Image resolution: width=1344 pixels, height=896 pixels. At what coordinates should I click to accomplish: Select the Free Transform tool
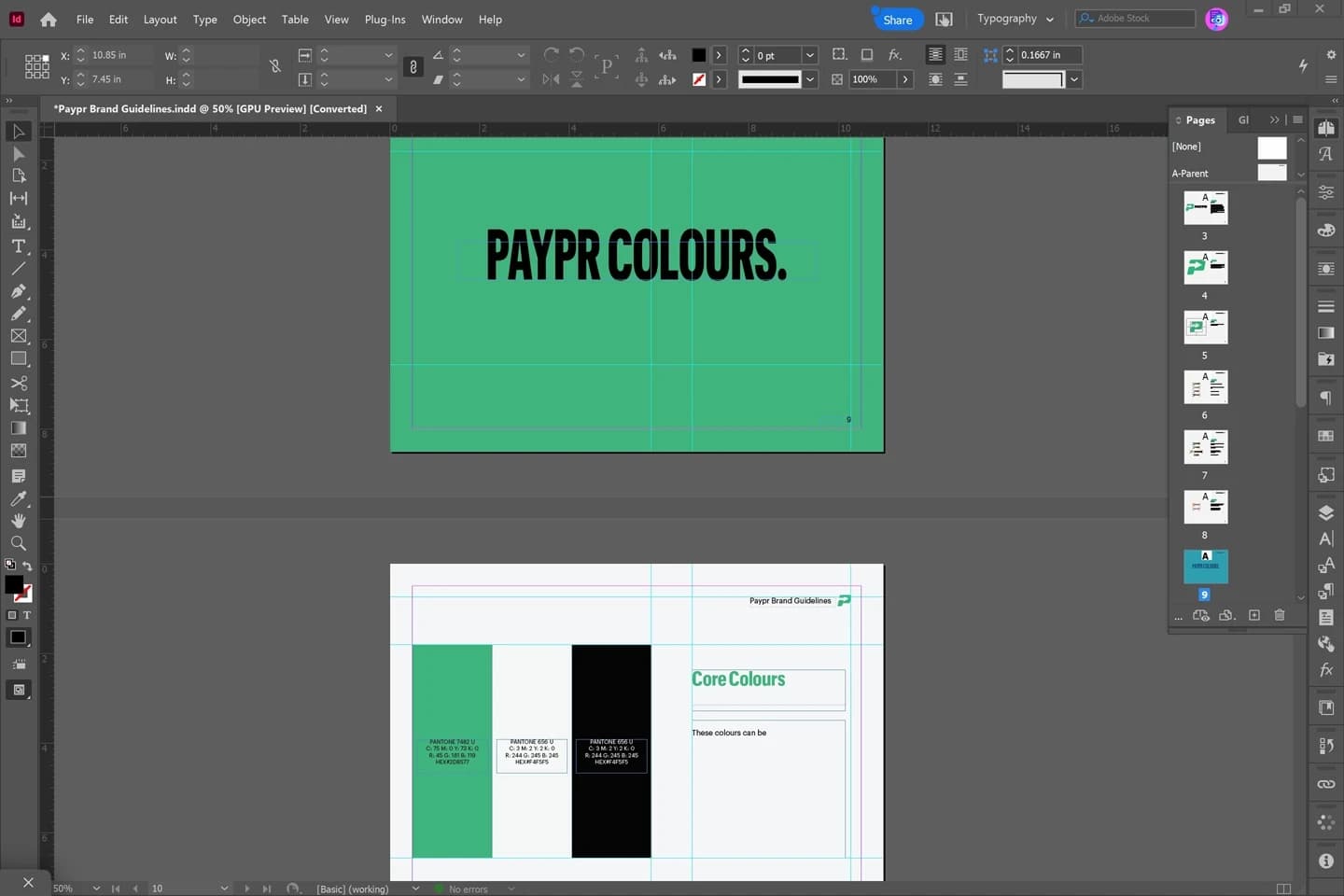18,406
